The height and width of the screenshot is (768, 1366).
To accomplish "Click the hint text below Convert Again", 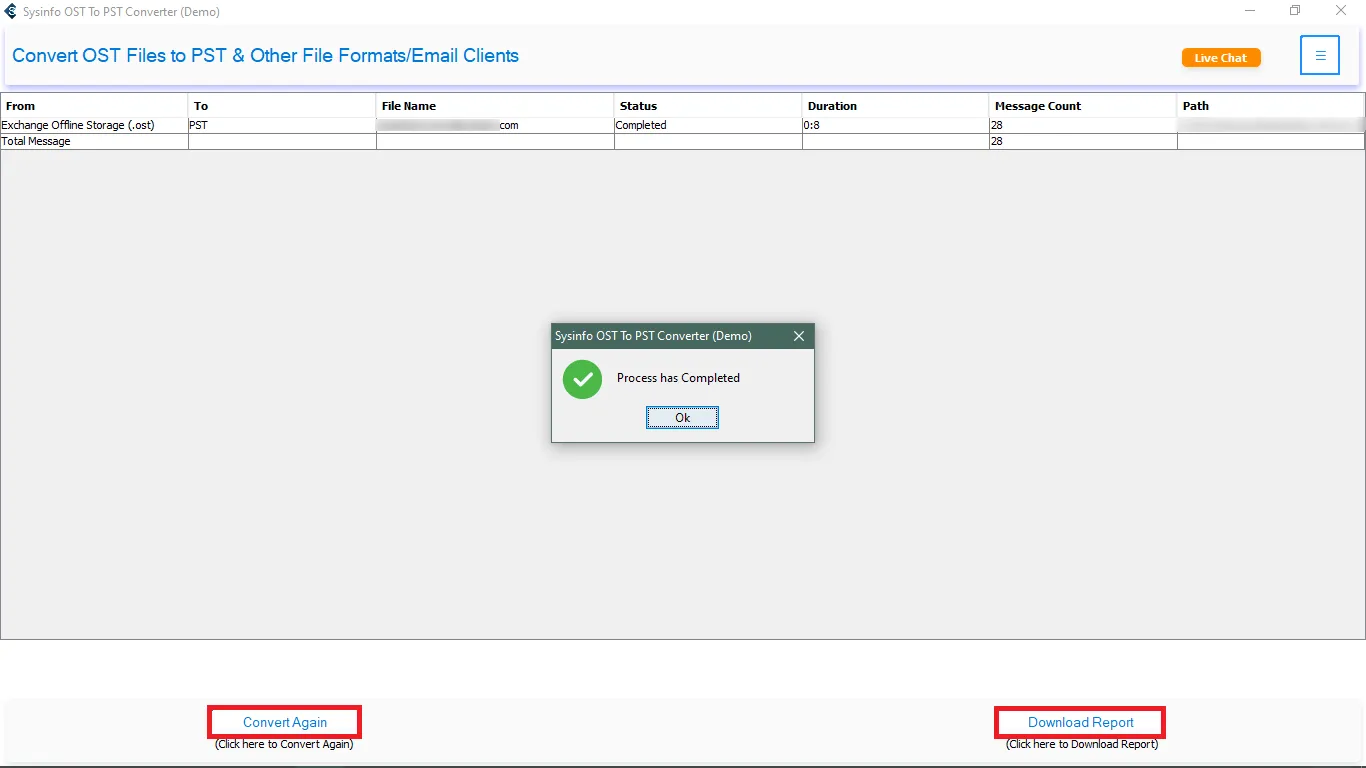I will coord(284,744).
